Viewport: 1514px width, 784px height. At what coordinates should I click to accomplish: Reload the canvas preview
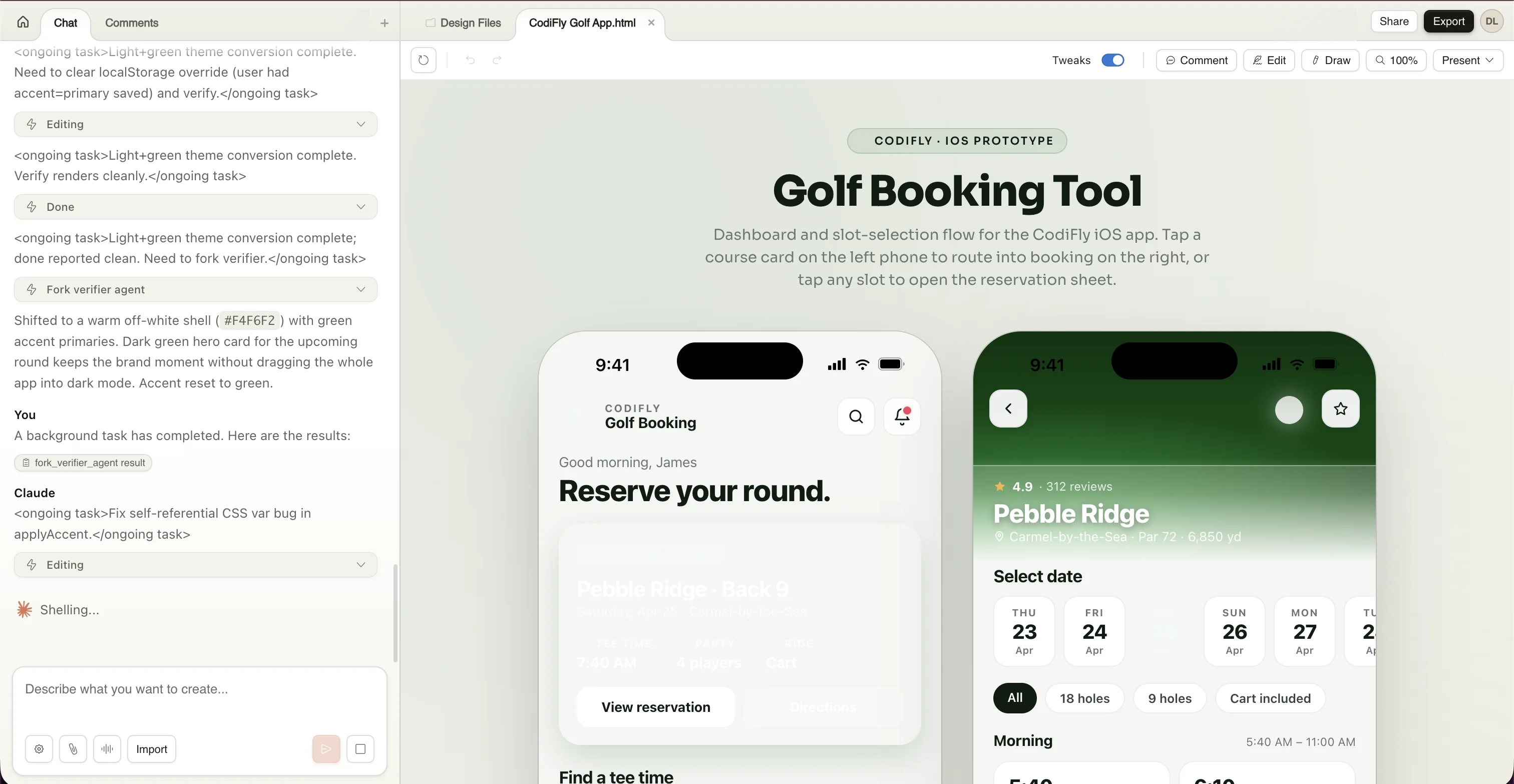pos(424,60)
